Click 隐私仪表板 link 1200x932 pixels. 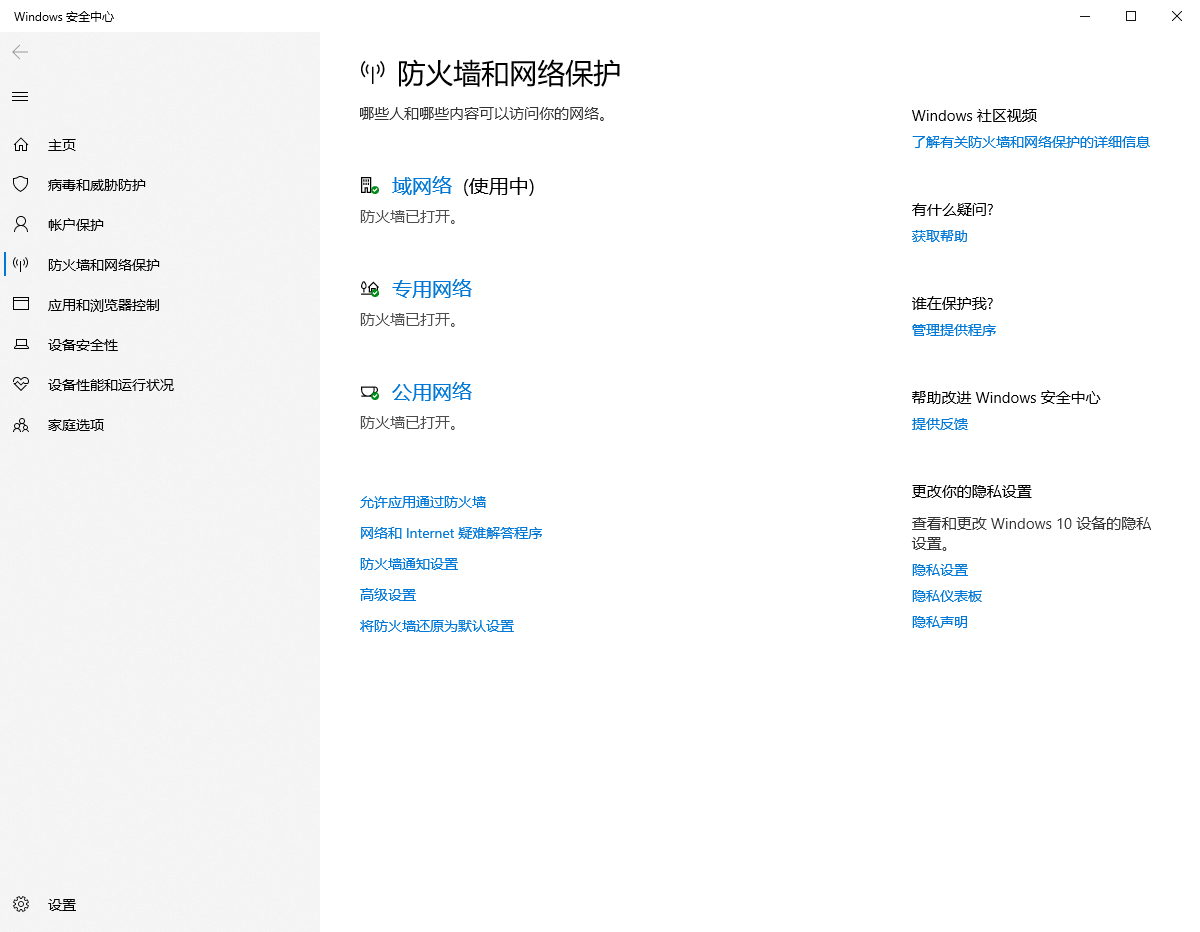coord(947,596)
